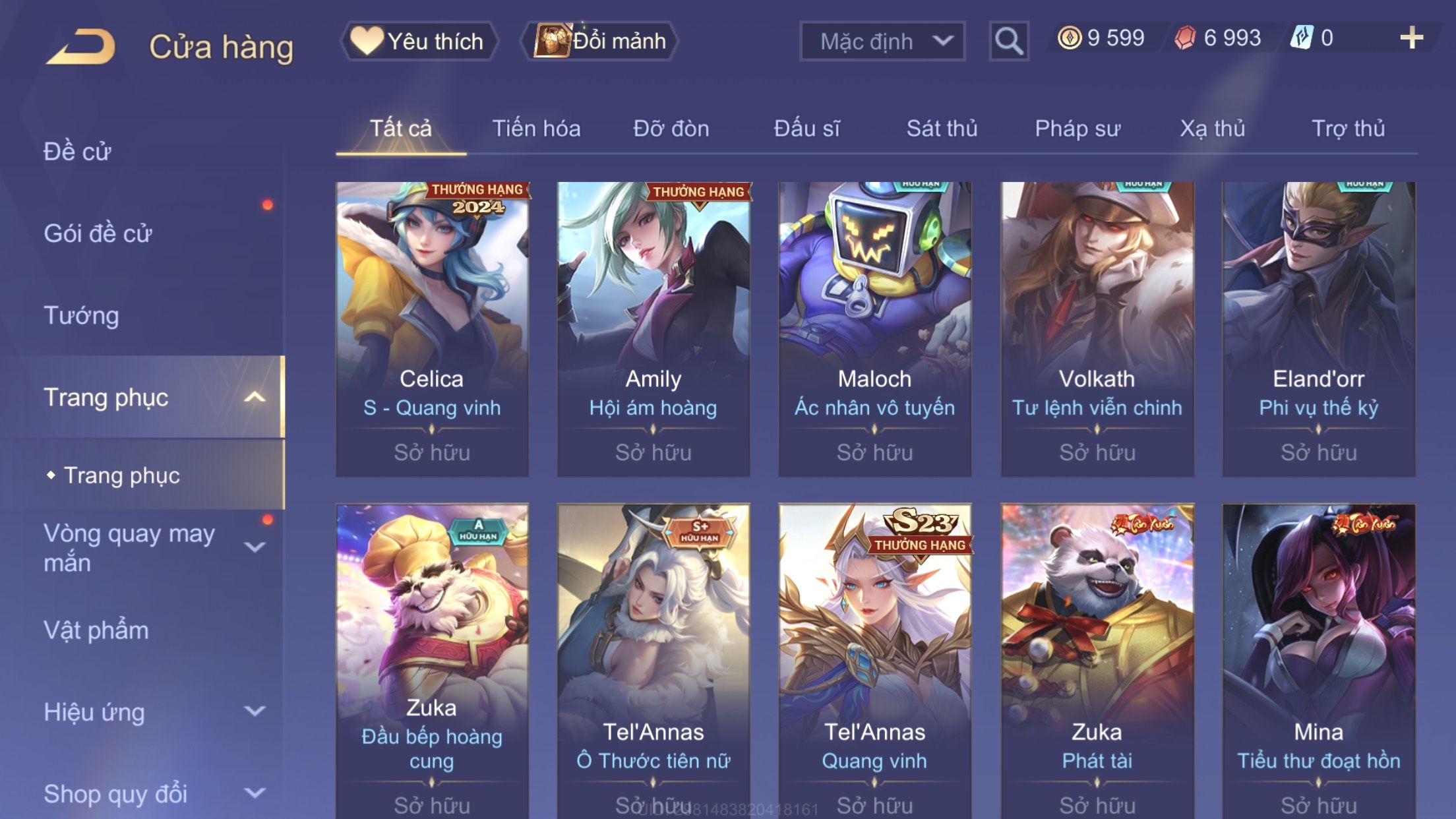Click the red ruby currency icon
This screenshot has height=819, width=1456.
pos(1185,38)
